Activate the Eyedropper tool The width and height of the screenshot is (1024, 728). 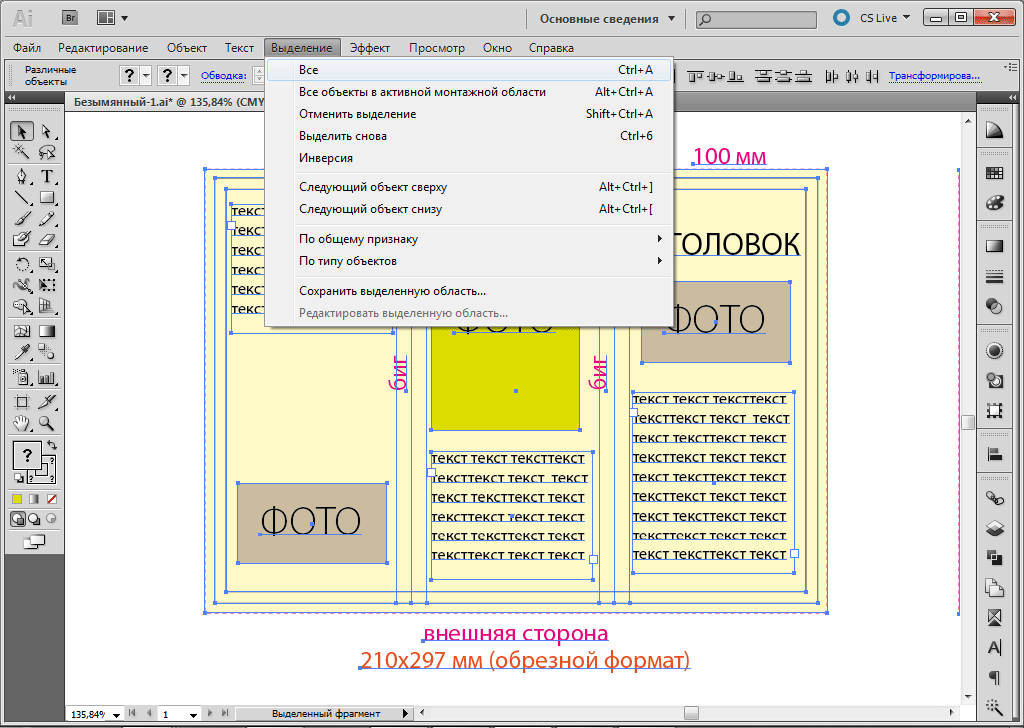coord(21,351)
